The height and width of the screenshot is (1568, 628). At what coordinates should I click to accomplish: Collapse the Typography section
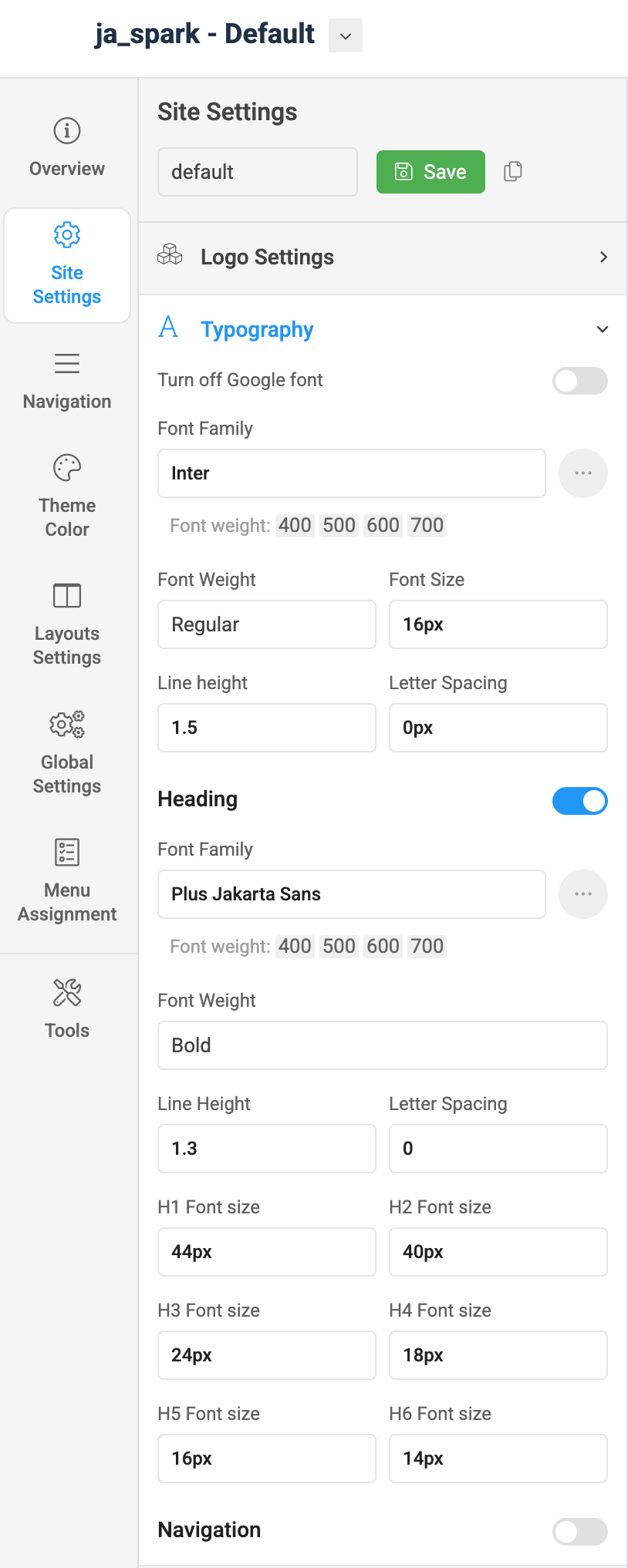point(603,329)
